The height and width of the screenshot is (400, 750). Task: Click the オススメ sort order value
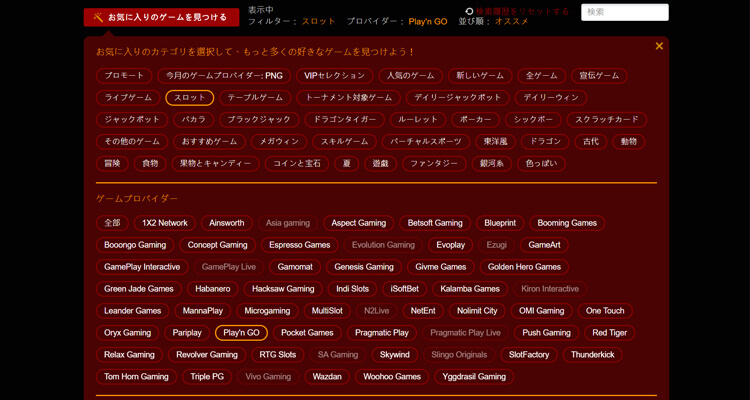[x=511, y=22]
